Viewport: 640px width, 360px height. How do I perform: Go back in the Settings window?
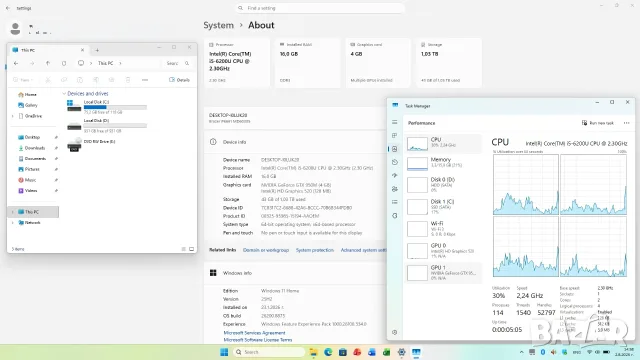point(8,8)
